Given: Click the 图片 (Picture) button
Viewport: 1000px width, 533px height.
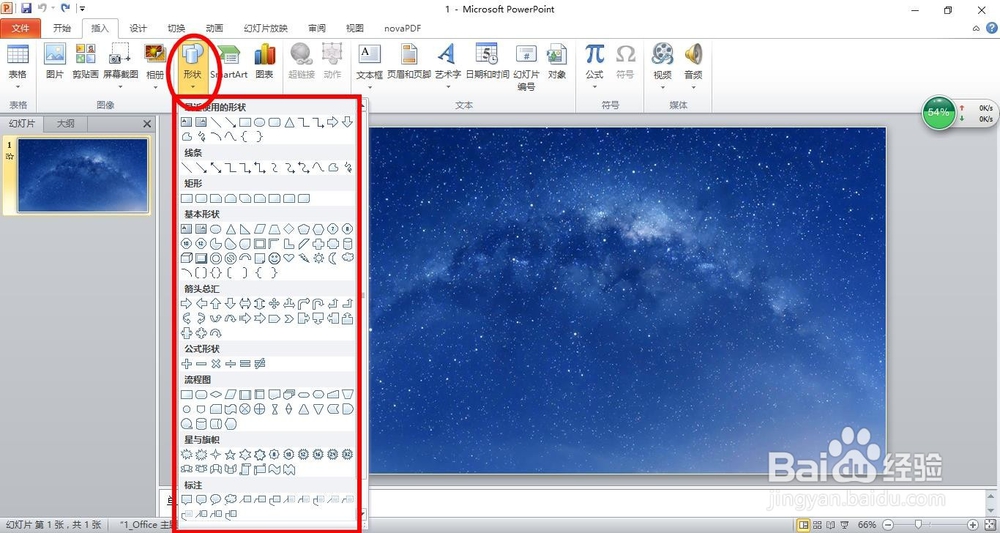Looking at the screenshot, I should click(55, 61).
